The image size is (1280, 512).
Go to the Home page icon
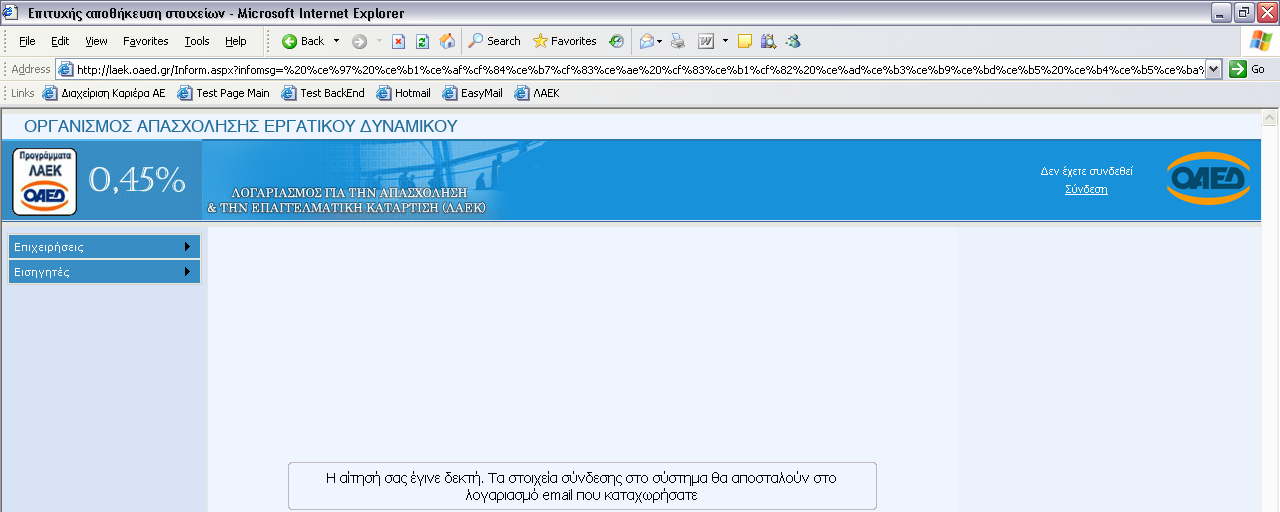pos(447,41)
